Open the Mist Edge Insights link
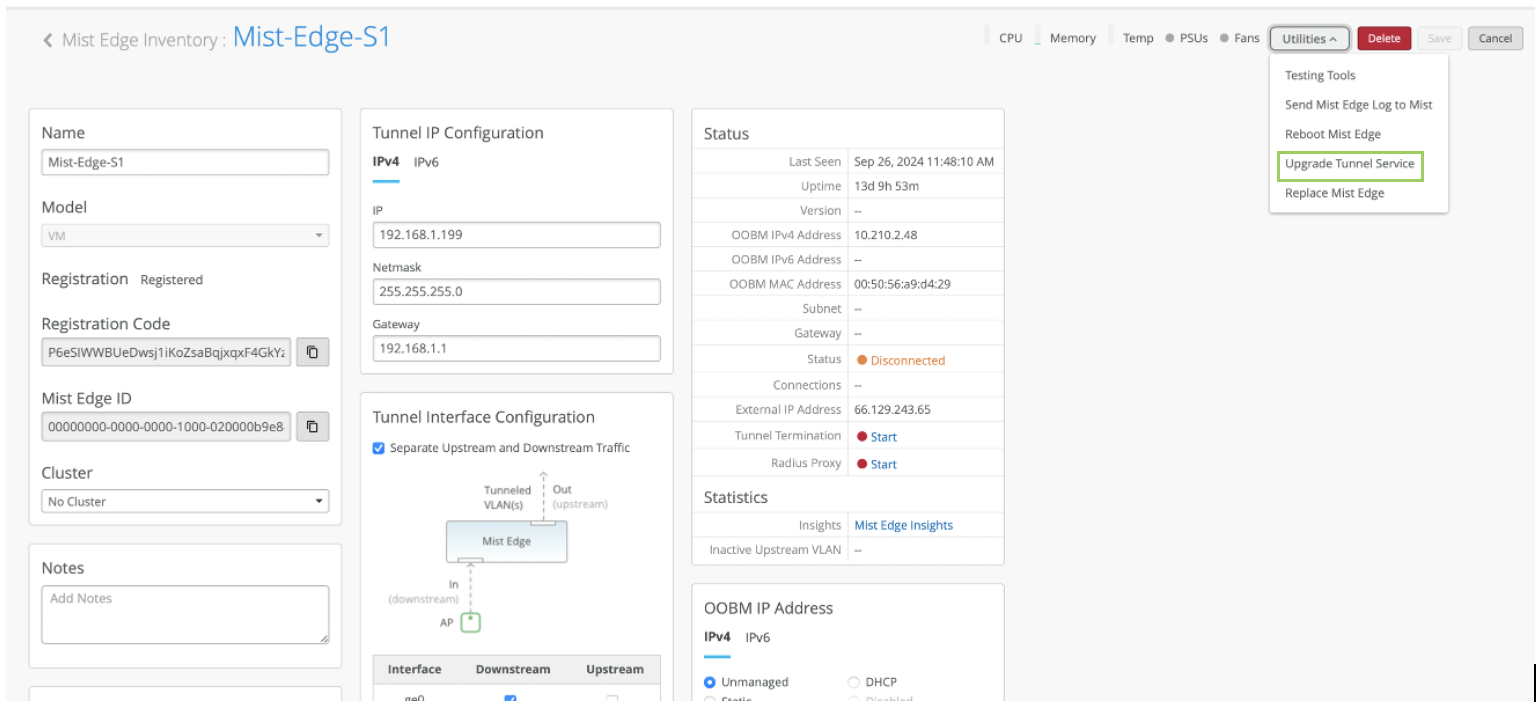 (x=903, y=525)
